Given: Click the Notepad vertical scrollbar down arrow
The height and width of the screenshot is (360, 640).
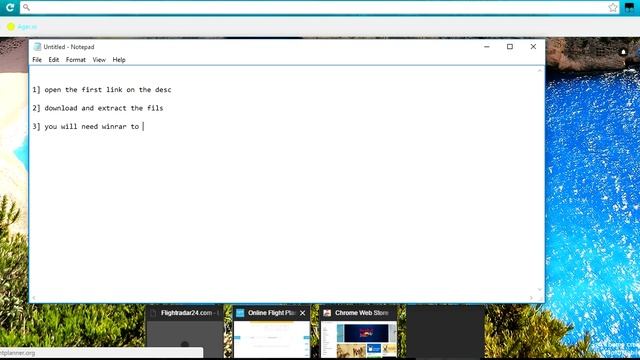Looking at the screenshot, I should click(x=540, y=290).
